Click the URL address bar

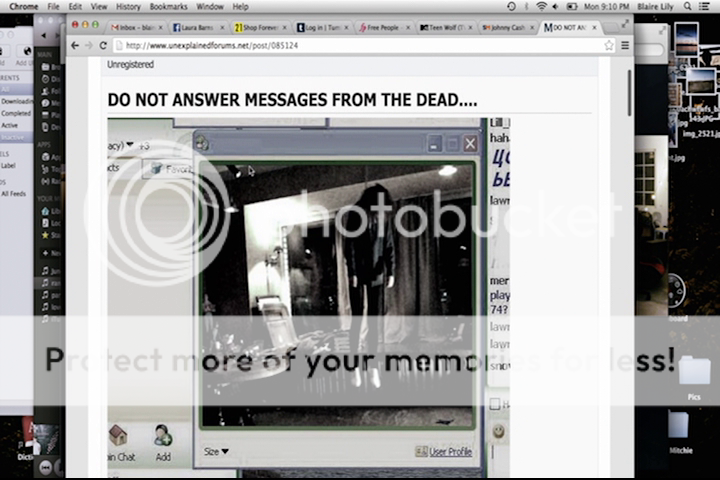[350, 45]
